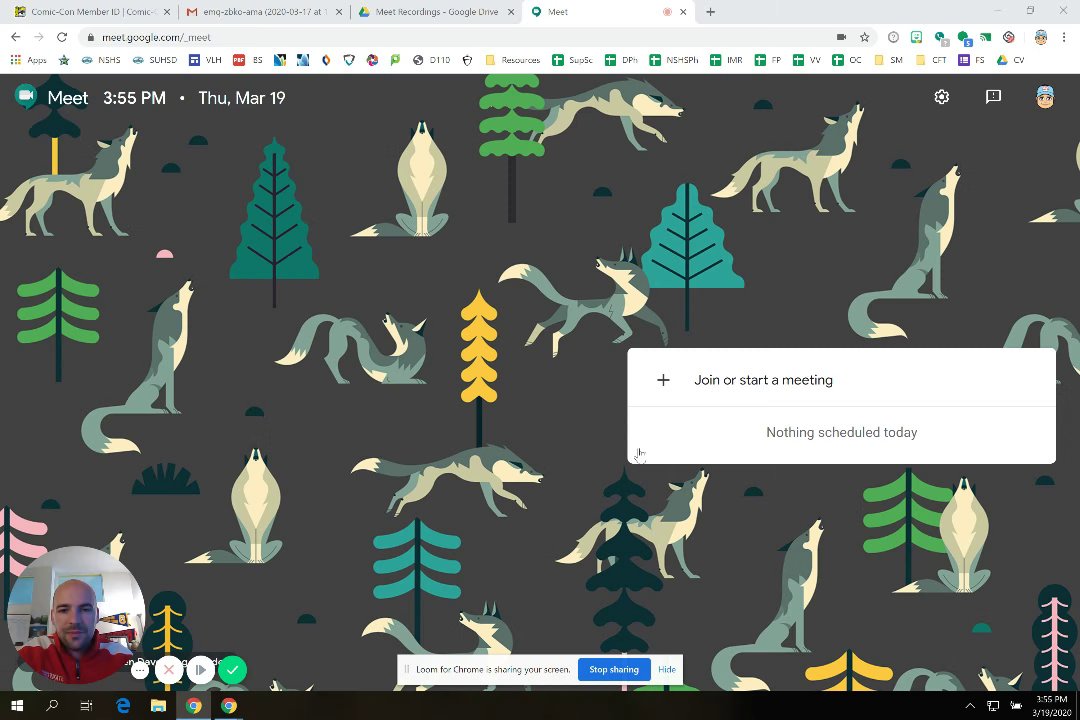
Task: Open the OC sheets bookmark
Action: (847, 60)
